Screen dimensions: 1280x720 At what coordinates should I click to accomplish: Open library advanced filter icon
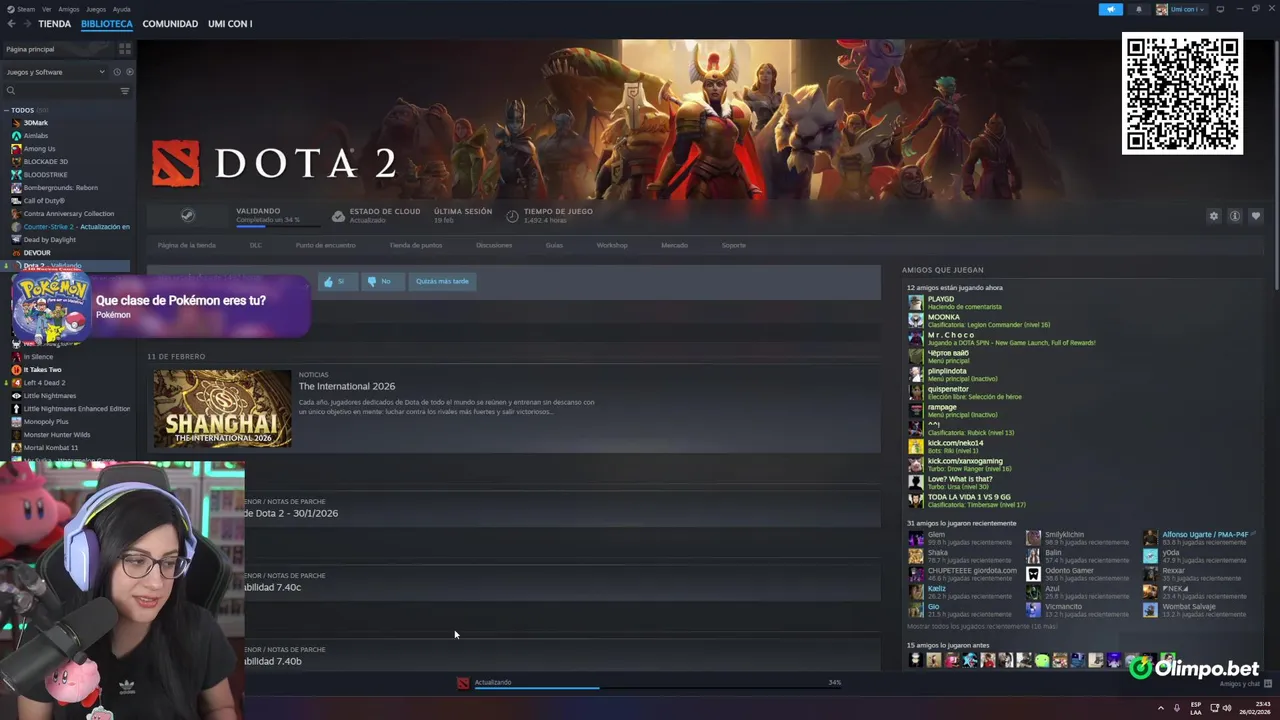point(125,91)
